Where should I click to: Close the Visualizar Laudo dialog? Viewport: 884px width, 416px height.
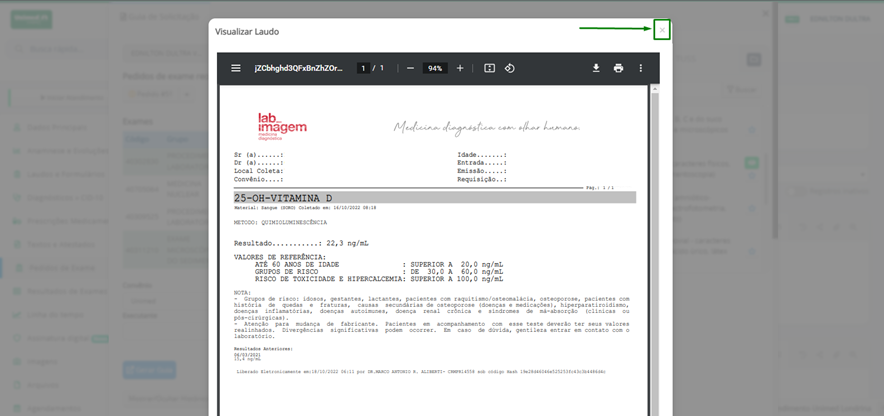coord(662,30)
